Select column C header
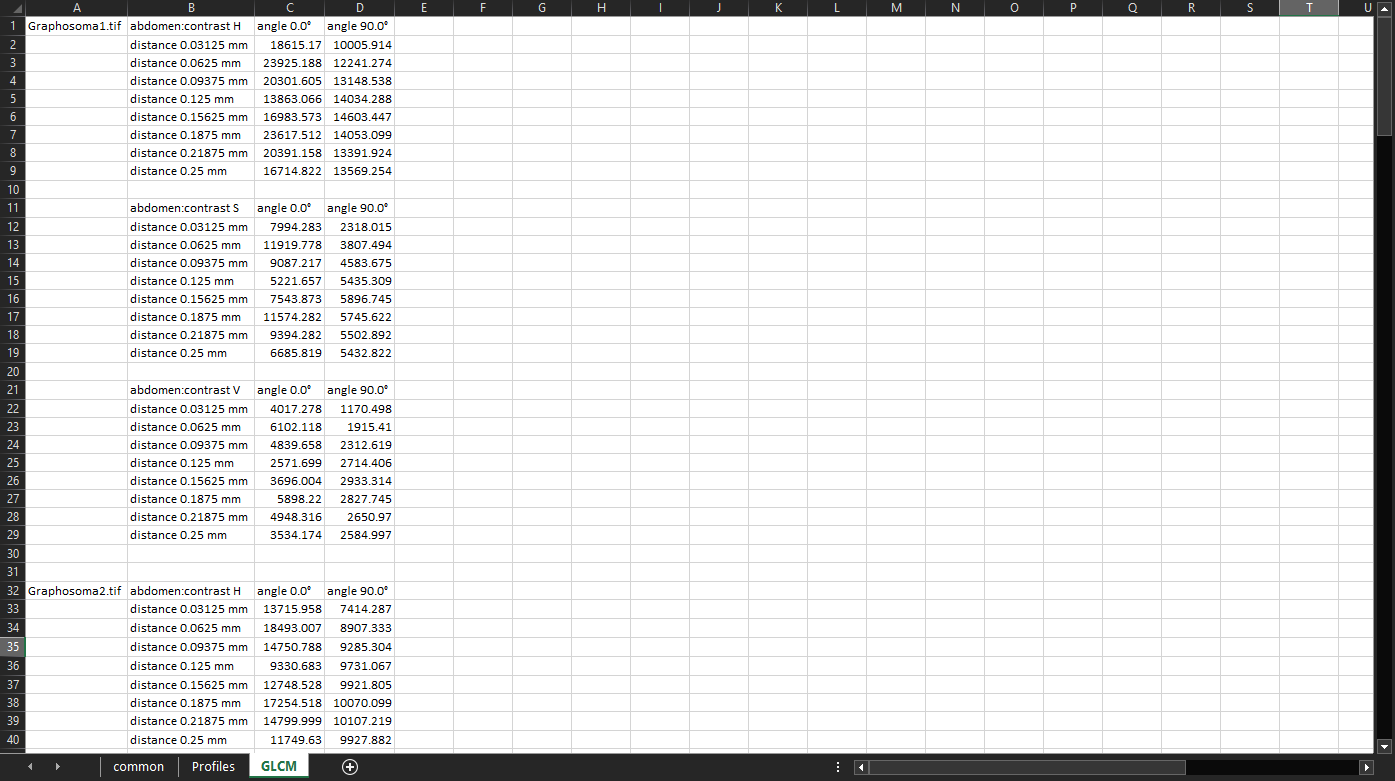The width and height of the screenshot is (1395, 781). tap(289, 8)
